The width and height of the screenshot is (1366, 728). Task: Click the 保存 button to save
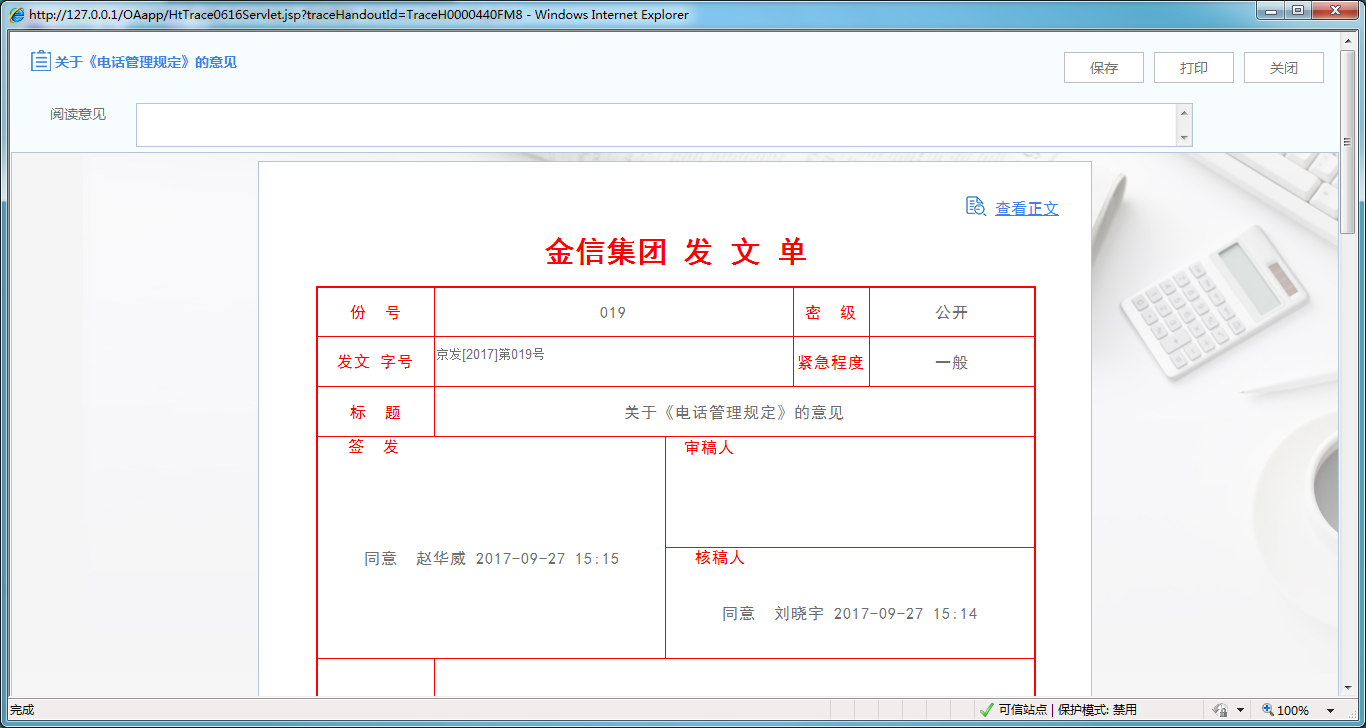click(1103, 67)
